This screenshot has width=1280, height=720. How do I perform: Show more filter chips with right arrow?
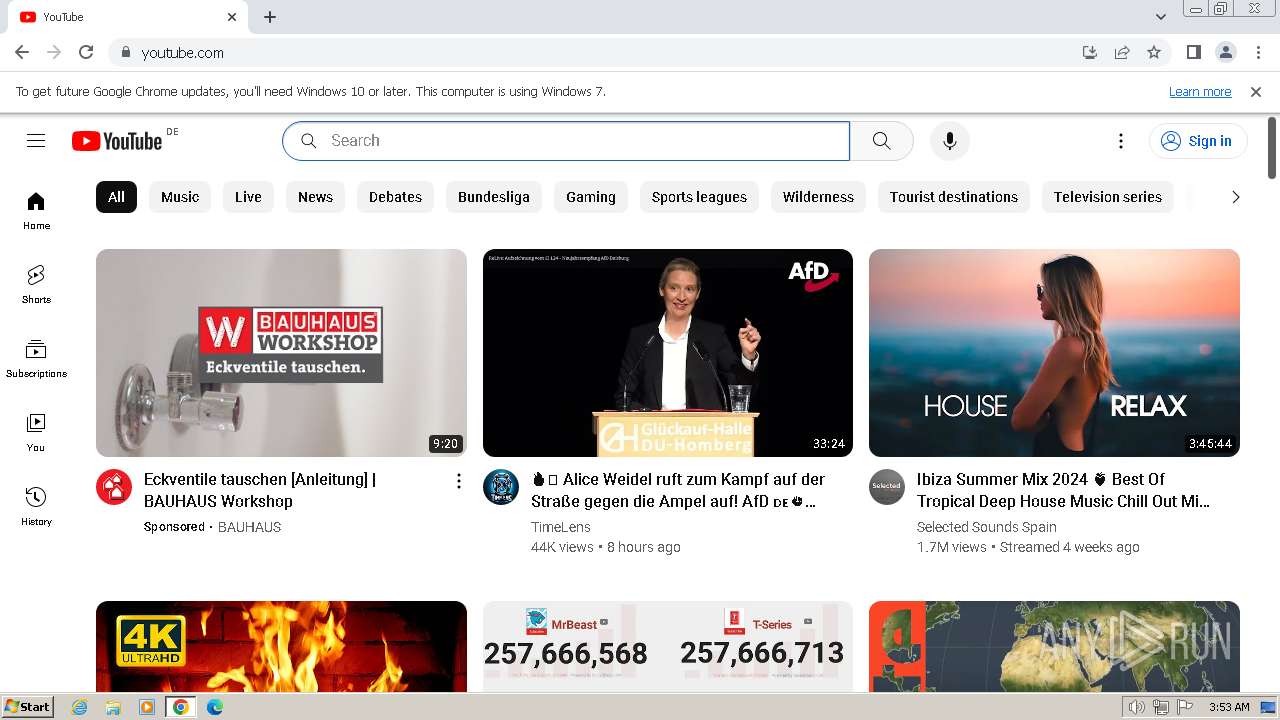point(1235,197)
